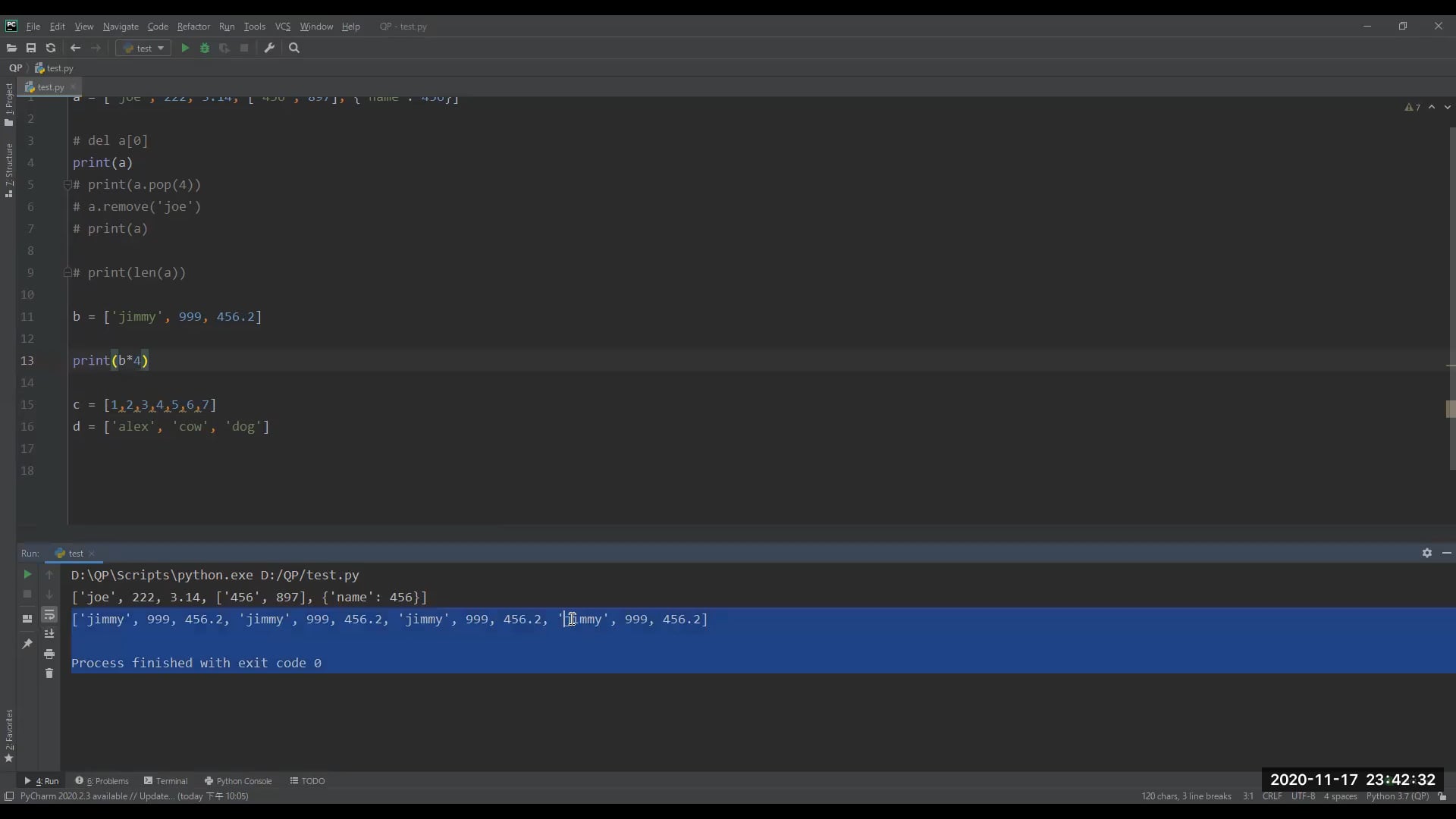Click the editor vertical scrollbar warning marker
The width and height of the screenshot is (1456, 819).
click(x=1450, y=409)
